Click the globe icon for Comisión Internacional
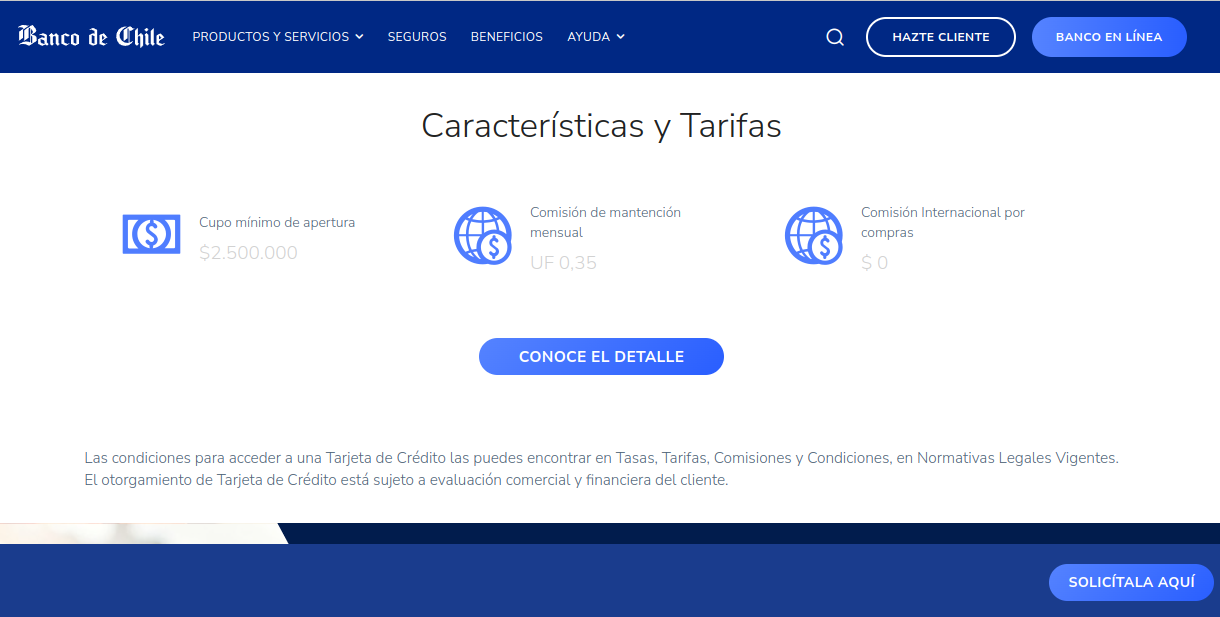Viewport: 1220px width, 617px height. [814, 236]
